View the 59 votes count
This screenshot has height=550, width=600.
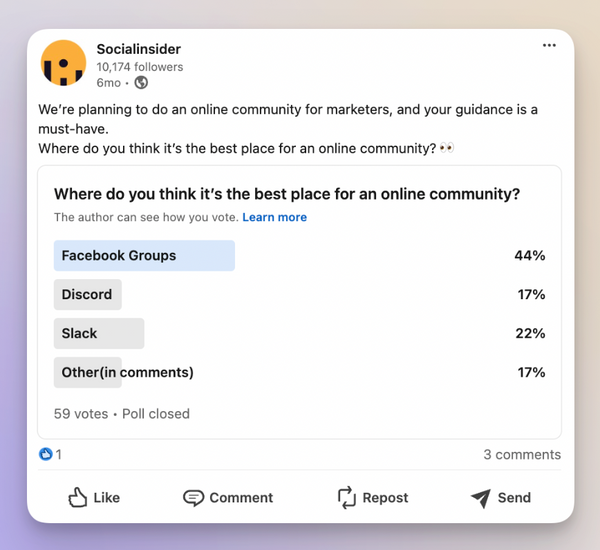pyautogui.click(x=80, y=413)
